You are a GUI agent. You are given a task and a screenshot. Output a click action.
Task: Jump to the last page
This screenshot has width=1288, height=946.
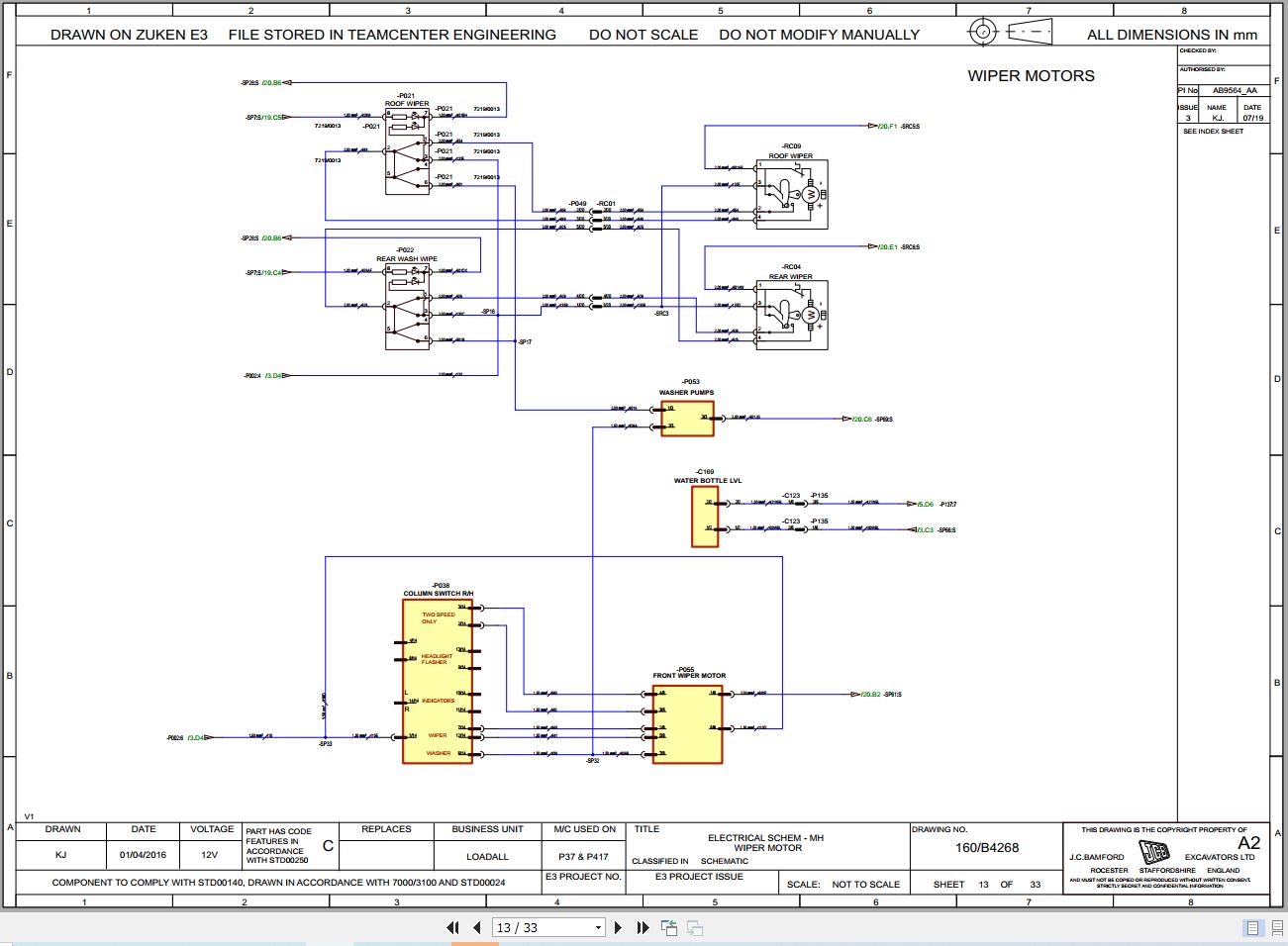pyautogui.click(x=642, y=927)
